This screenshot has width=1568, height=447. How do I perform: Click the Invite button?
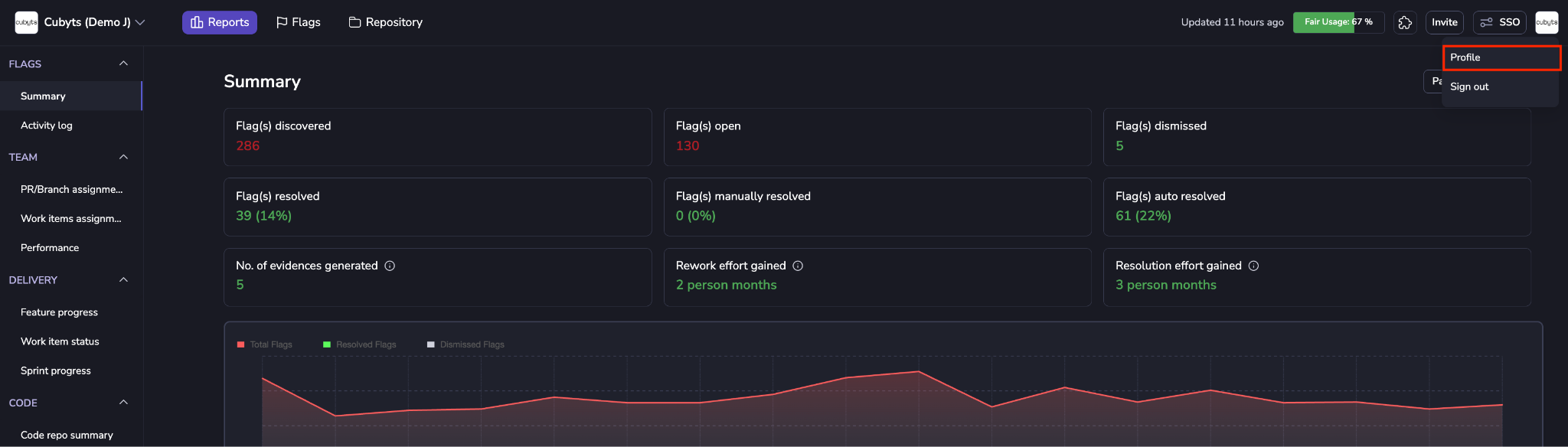(1445, 22)
